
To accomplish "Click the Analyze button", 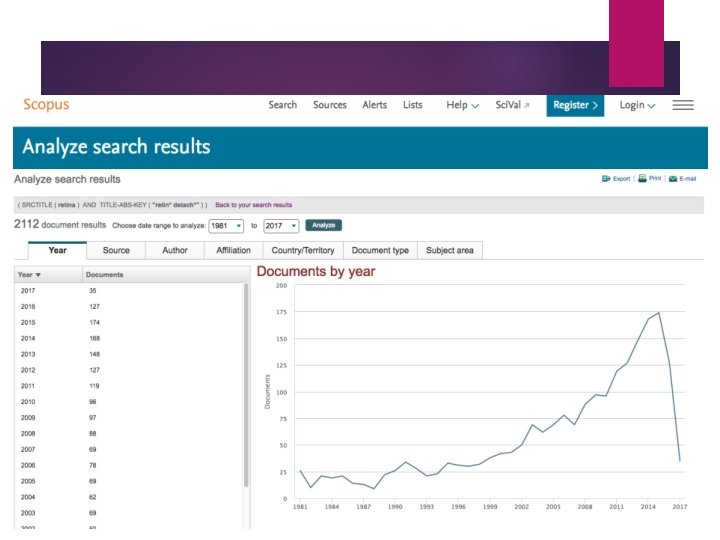I will point(324,225).
